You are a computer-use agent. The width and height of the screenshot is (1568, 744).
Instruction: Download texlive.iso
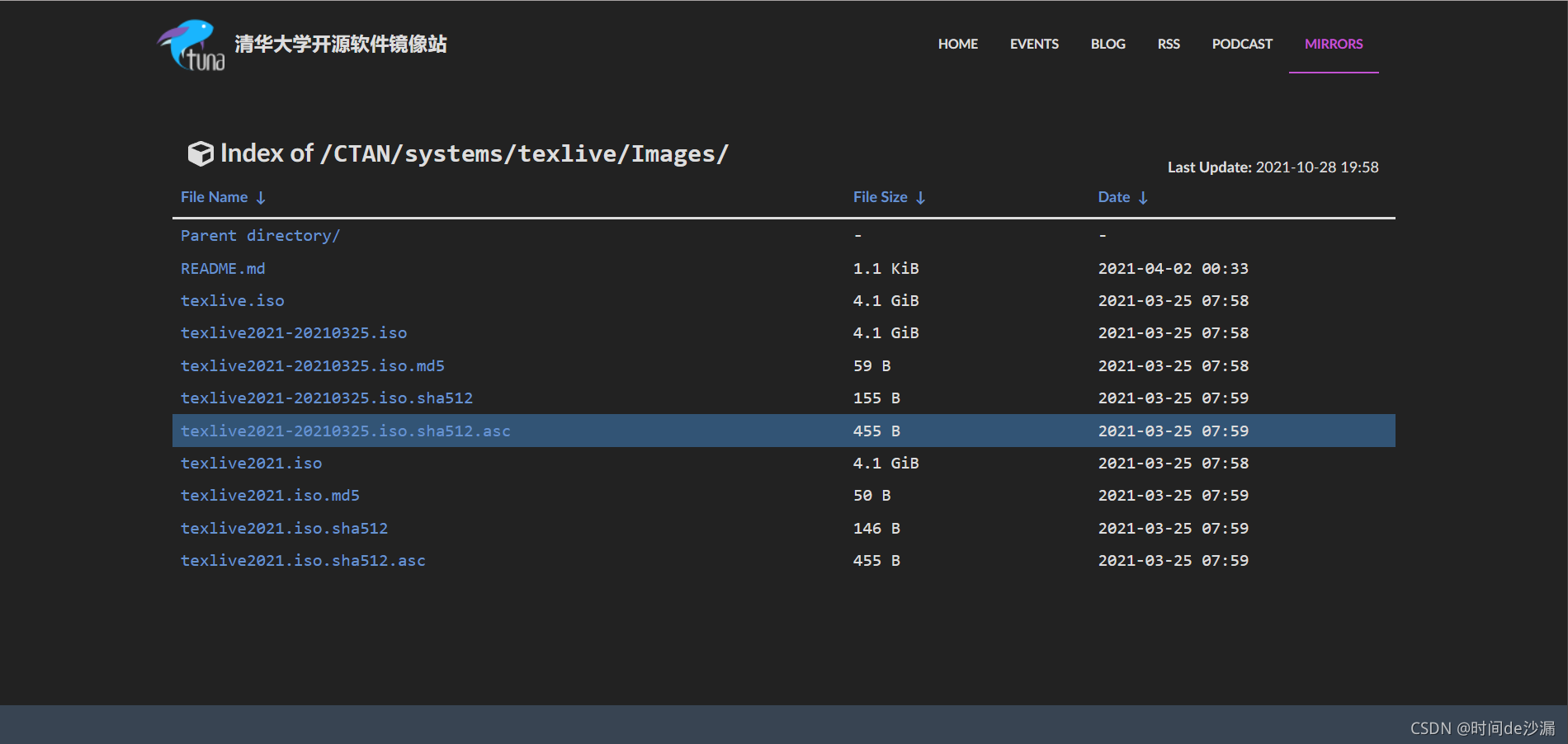pos(233,301)
